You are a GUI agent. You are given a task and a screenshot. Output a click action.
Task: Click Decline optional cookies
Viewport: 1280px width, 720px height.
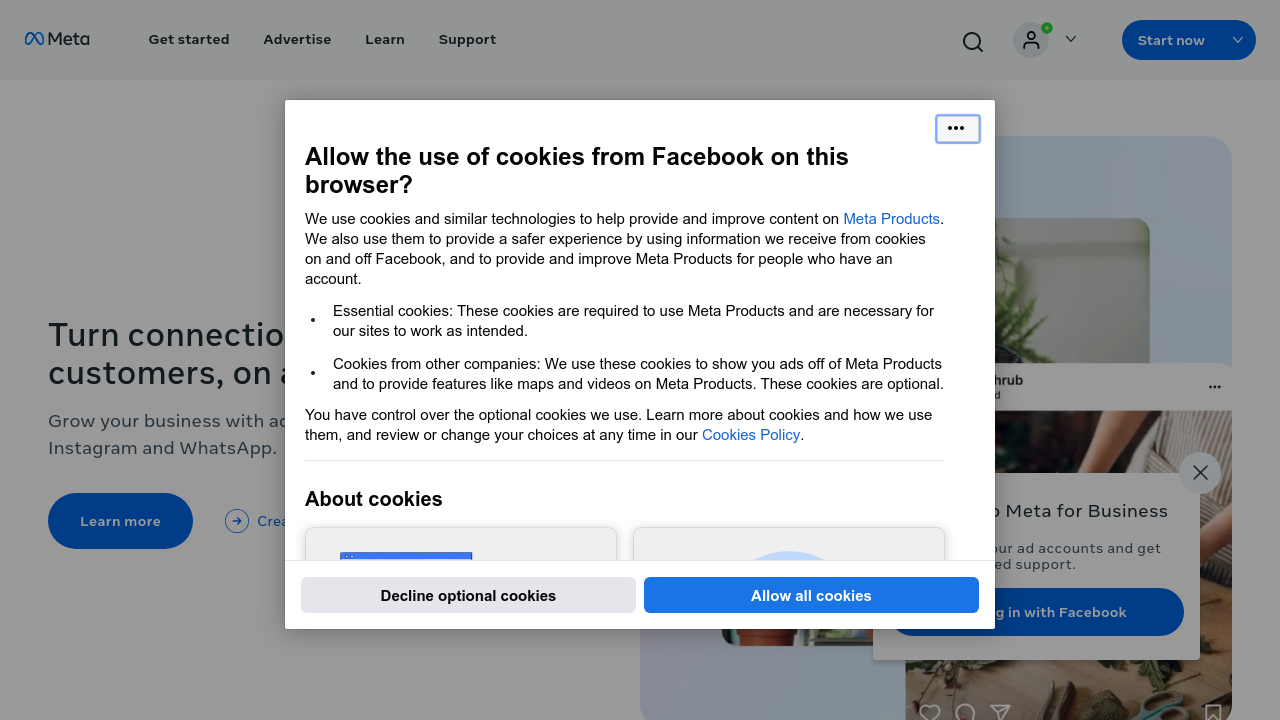468,595
